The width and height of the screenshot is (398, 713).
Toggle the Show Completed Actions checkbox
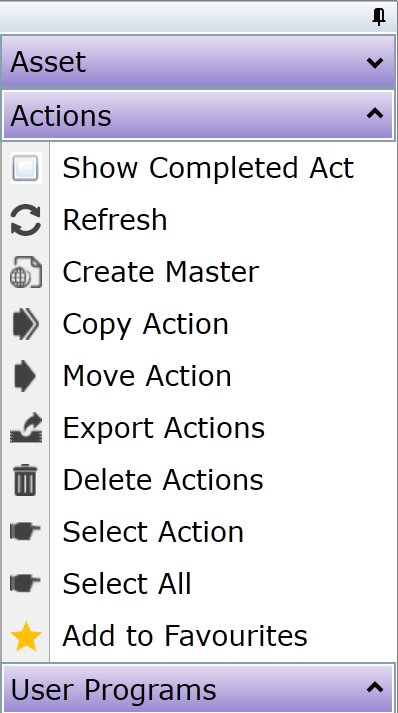pos(25,168)
